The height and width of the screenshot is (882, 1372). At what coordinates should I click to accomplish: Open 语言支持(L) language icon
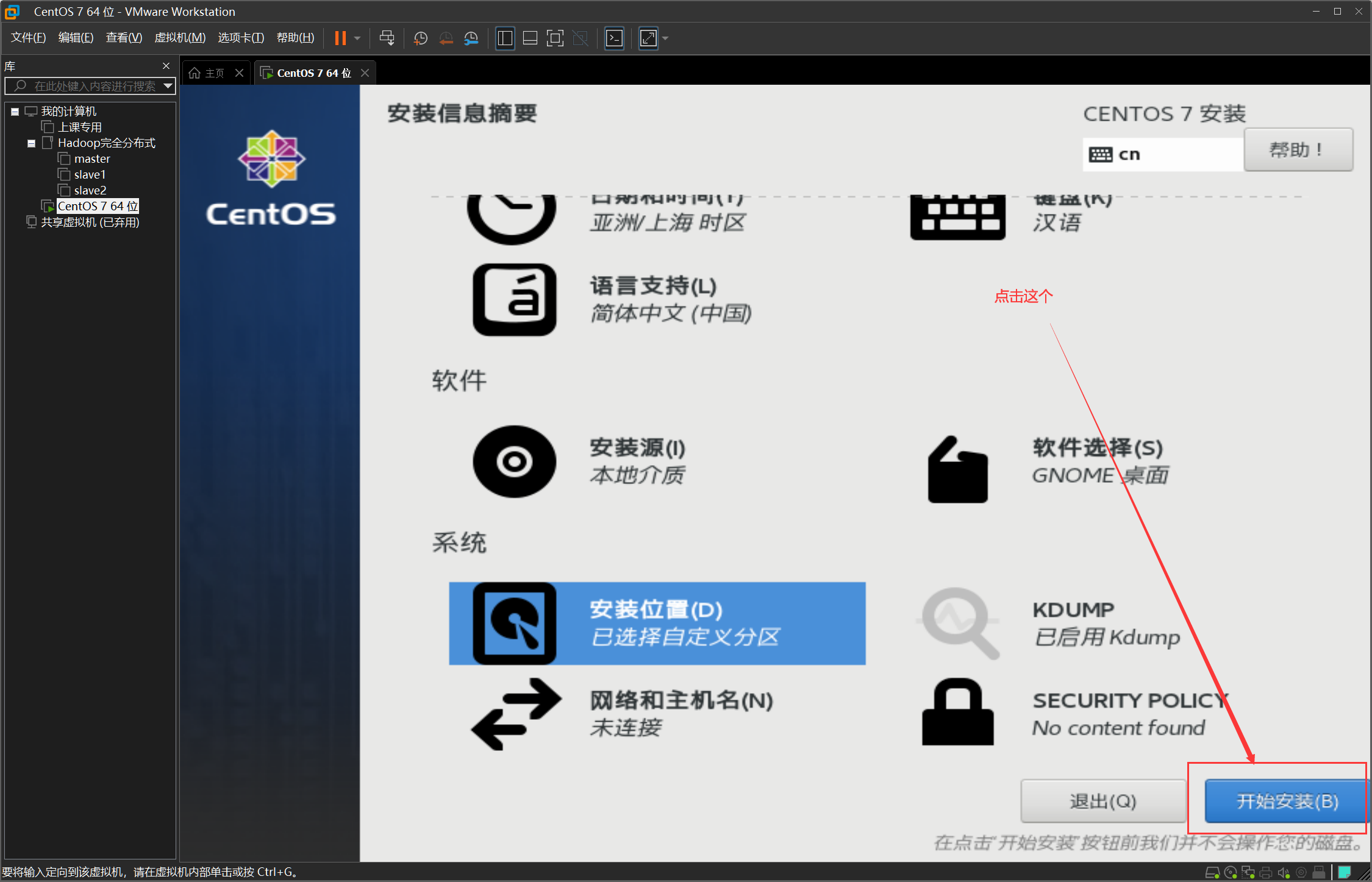pos(515,300)
